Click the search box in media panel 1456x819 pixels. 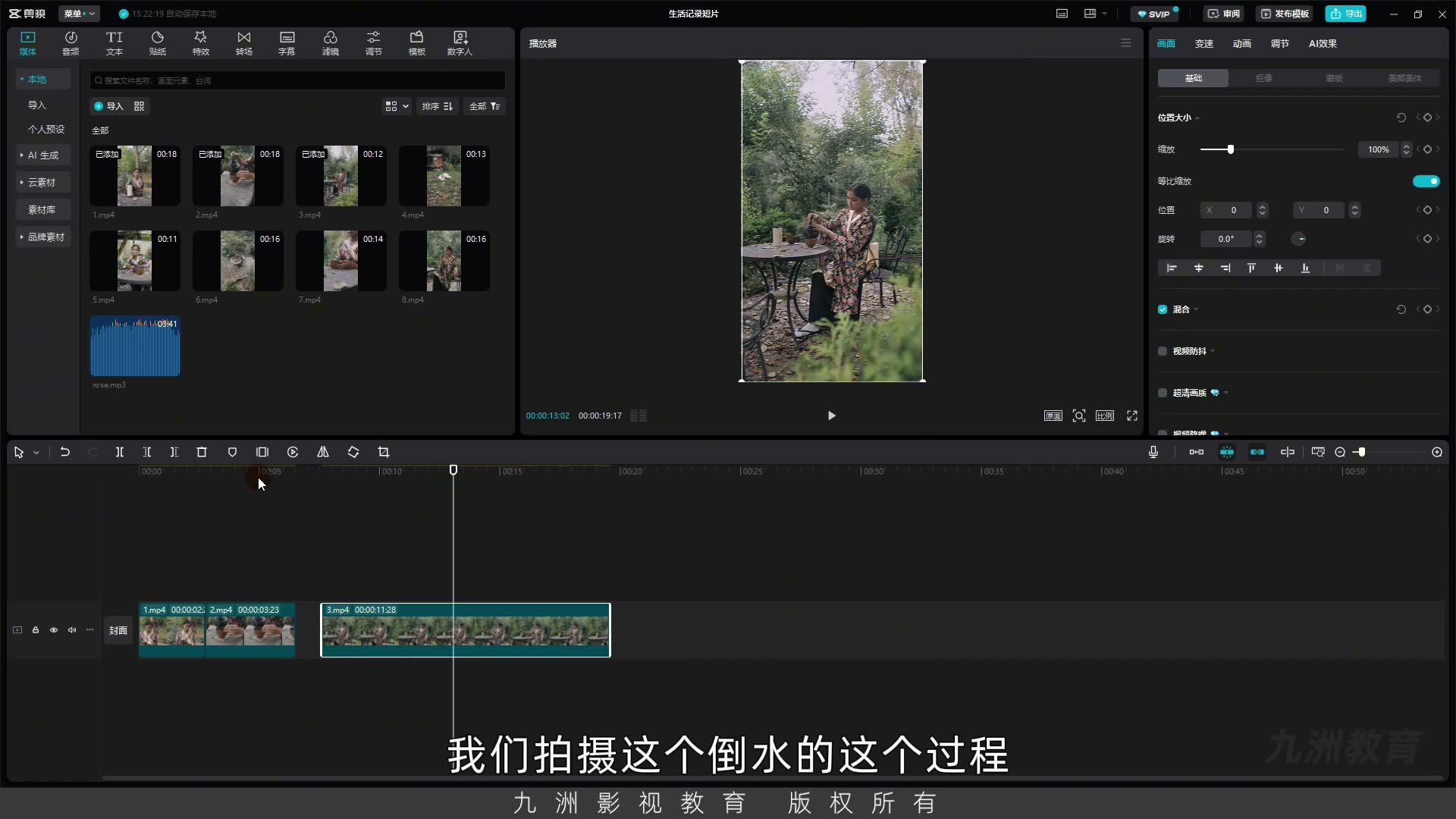click(297, 80)
